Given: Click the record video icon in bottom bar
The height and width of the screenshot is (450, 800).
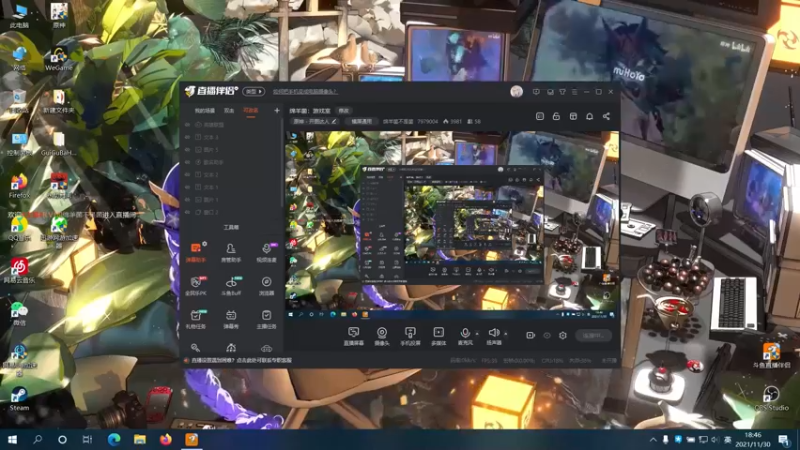Looking at the screenshot, I should [x=531, y=335].
